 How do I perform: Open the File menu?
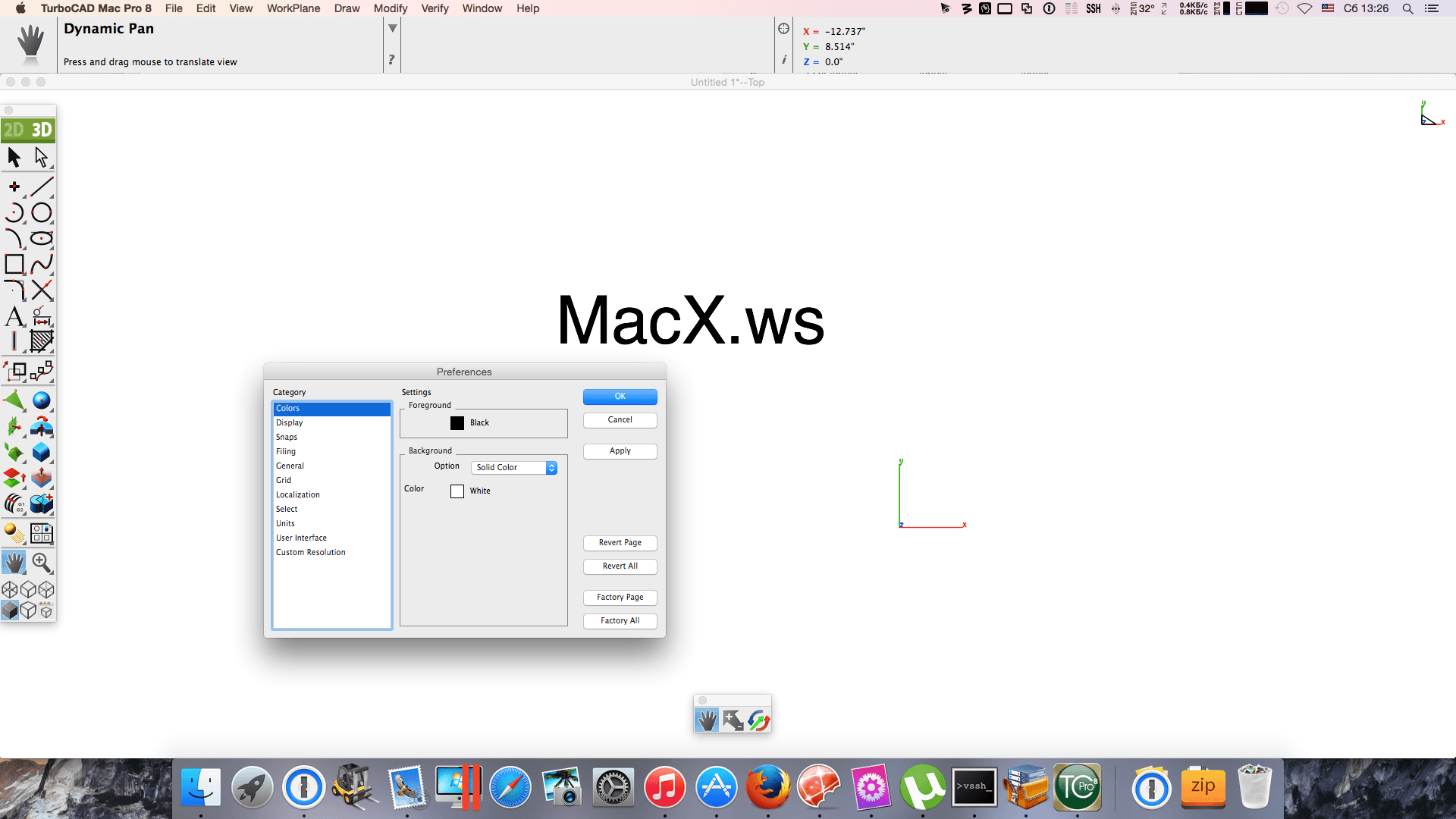point(174,8)
